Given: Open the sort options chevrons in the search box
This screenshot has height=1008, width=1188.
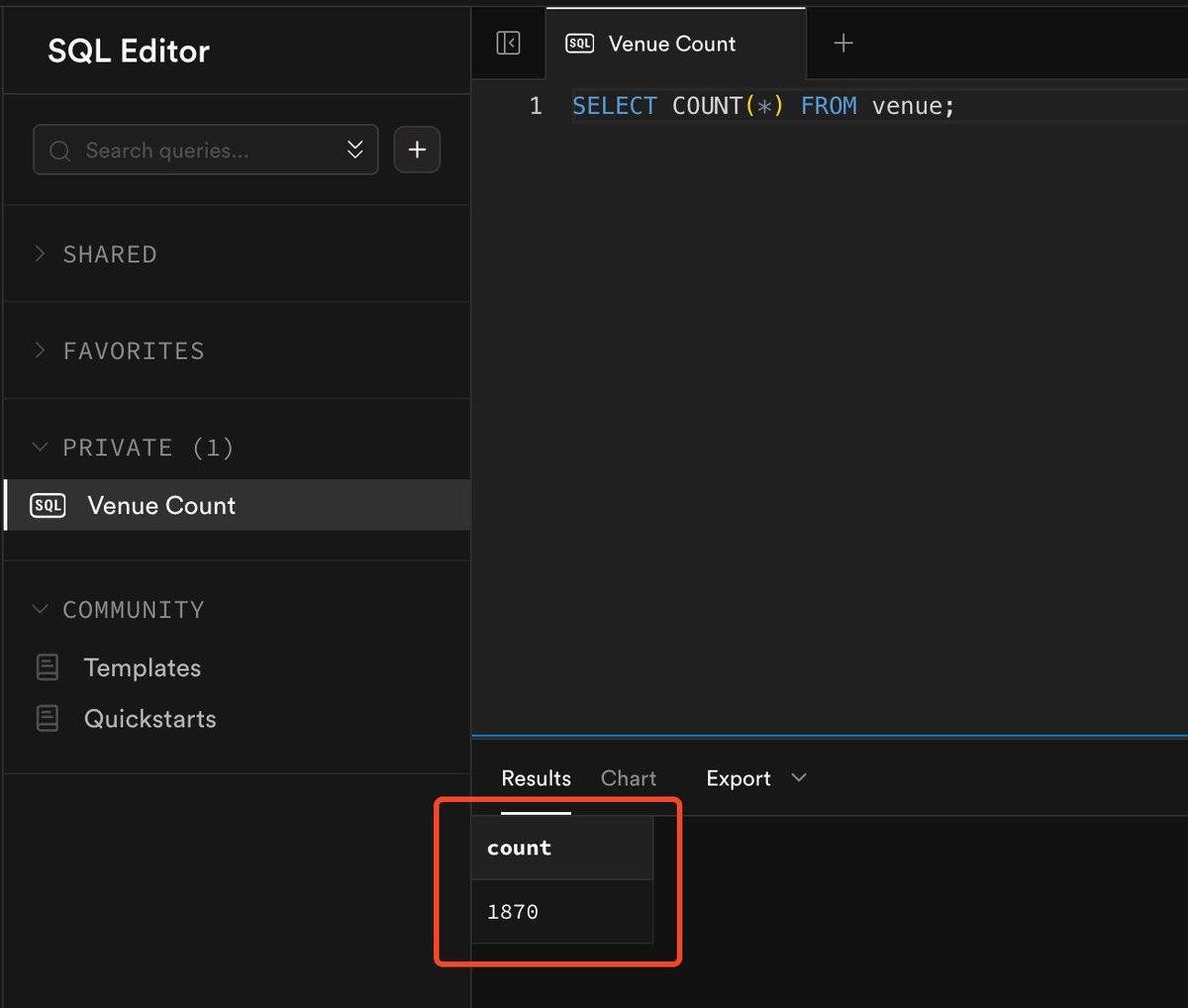Looking at the screenshot, I should (x=354, y=150).
